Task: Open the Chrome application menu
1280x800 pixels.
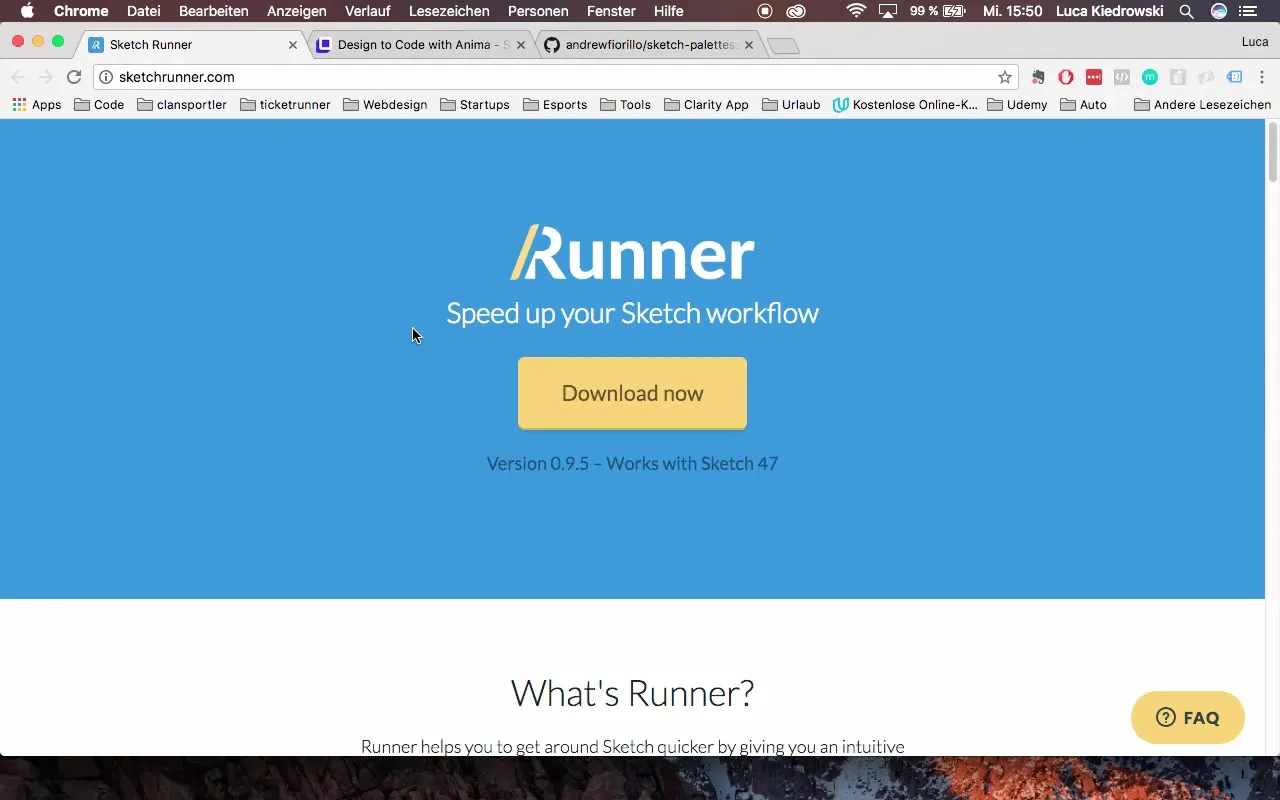Action: 81,11
